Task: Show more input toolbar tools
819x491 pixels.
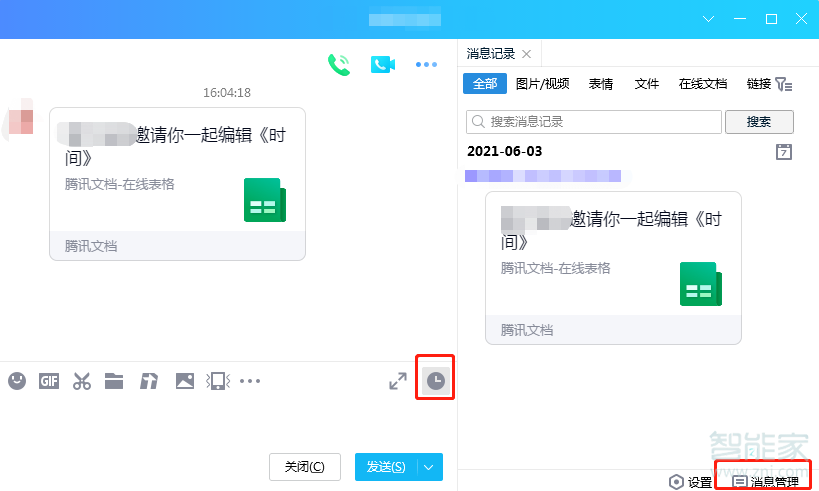Action: (250, 381)
